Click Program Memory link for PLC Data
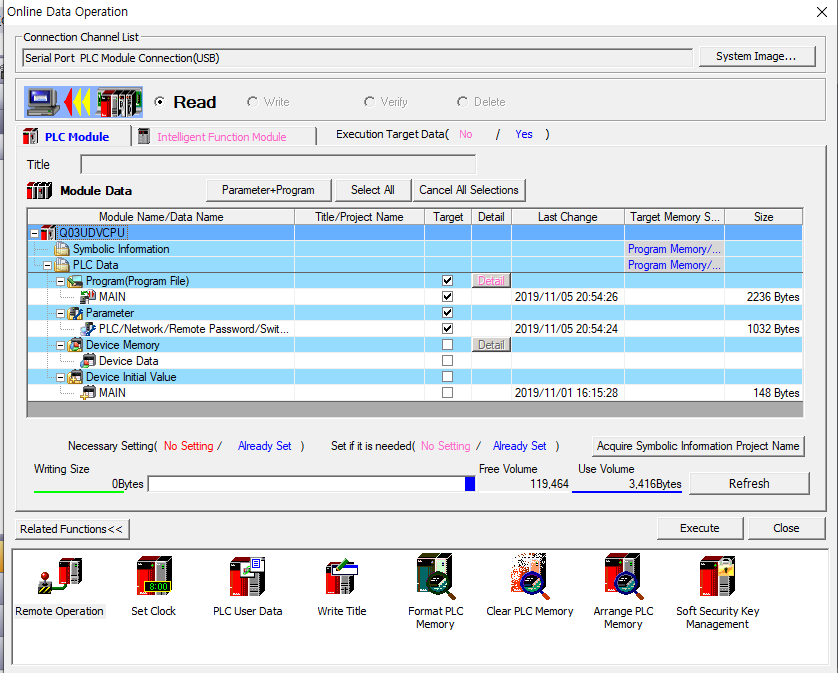The width and height of the screenshot is (838, 673). click(674, 265)
